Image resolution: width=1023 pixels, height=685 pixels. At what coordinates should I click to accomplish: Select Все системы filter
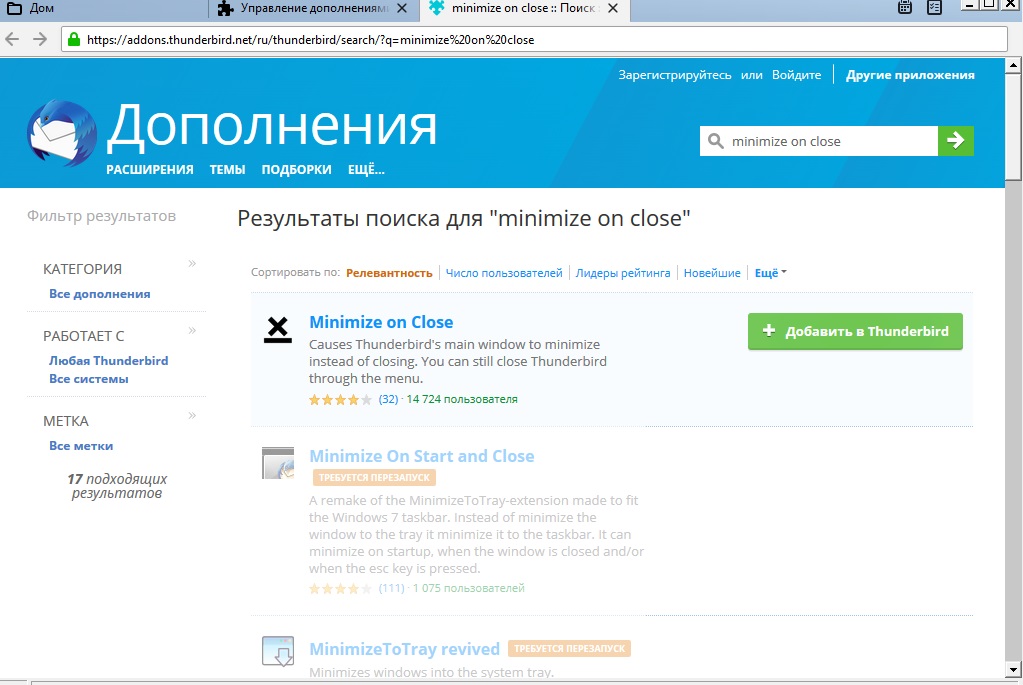(89, 379)
